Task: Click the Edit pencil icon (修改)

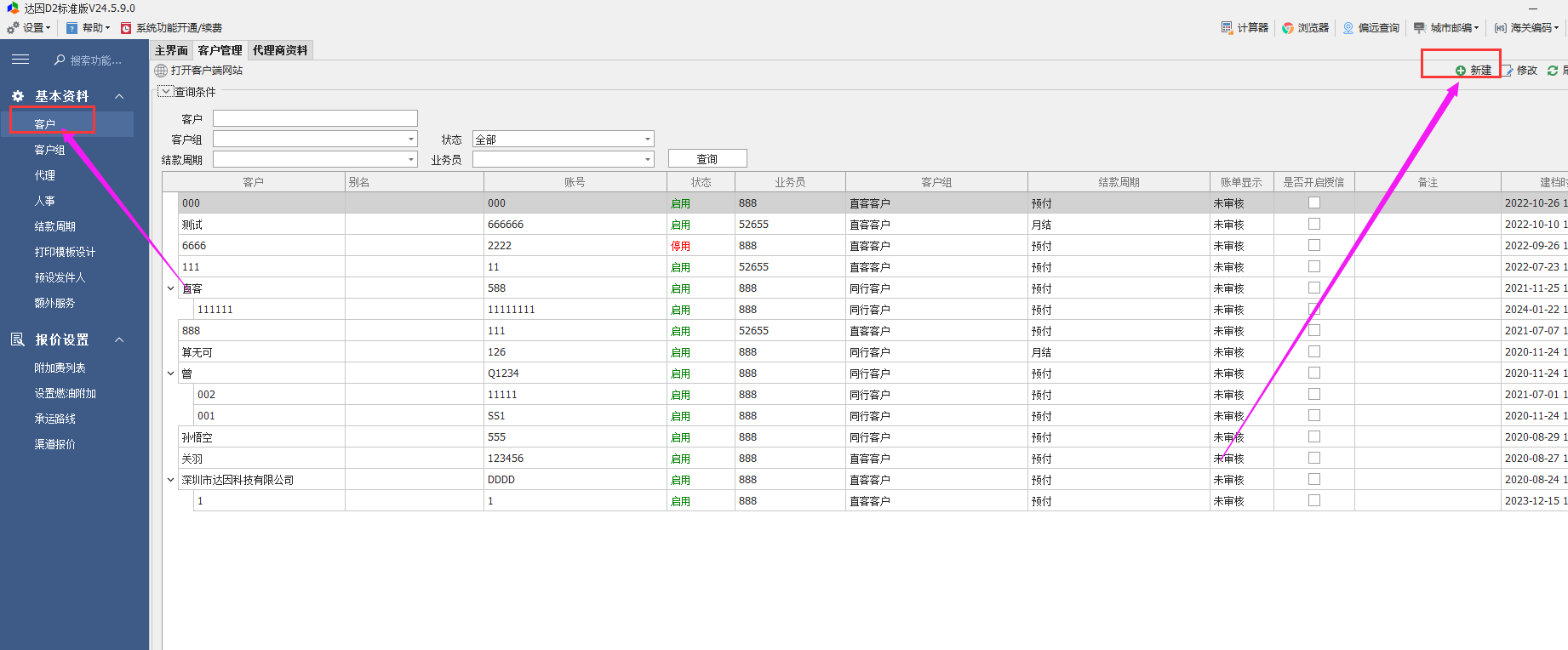Action: pyautogui.click(x=1508, y=71)
